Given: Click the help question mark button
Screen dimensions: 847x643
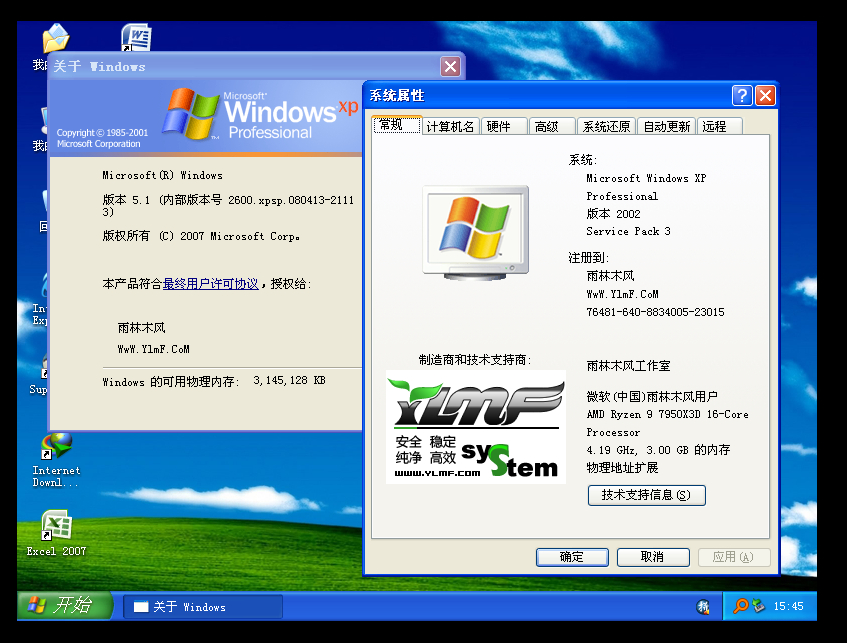Looking at the screenshot, I should tap(742, 96).
